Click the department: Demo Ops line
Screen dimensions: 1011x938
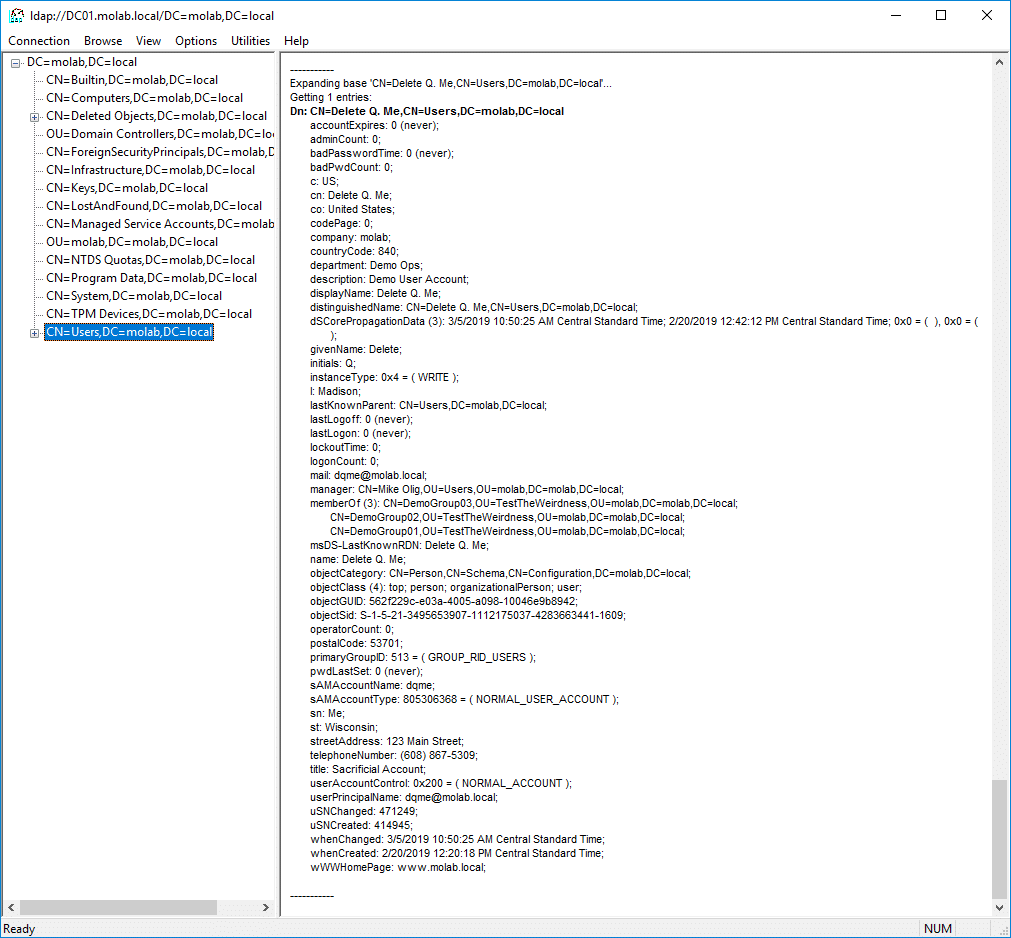pyautogui.click(x=366, y=266)
